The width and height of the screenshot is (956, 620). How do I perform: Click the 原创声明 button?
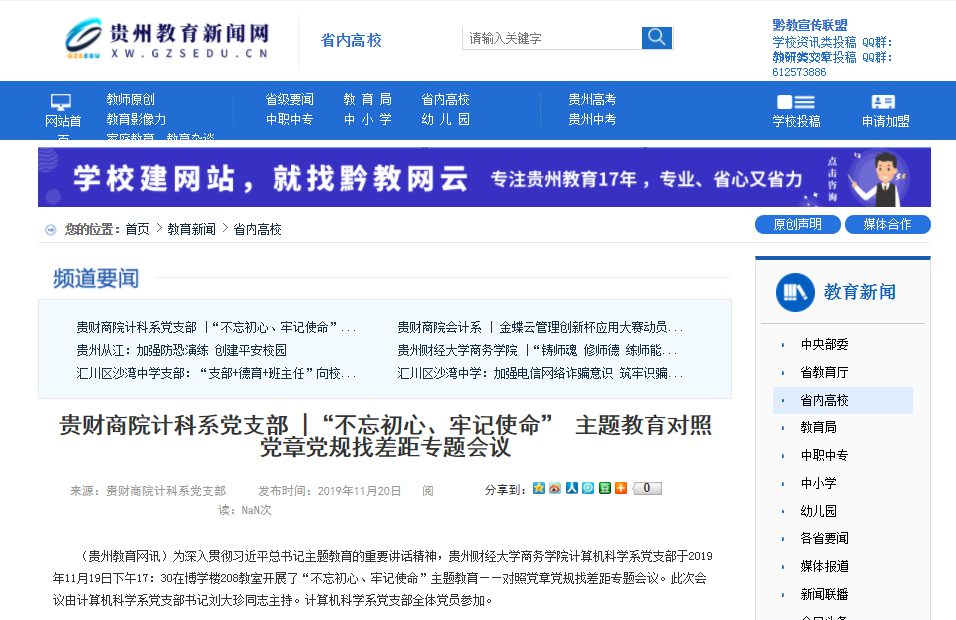pyautogui.click(x=797, y=224)
